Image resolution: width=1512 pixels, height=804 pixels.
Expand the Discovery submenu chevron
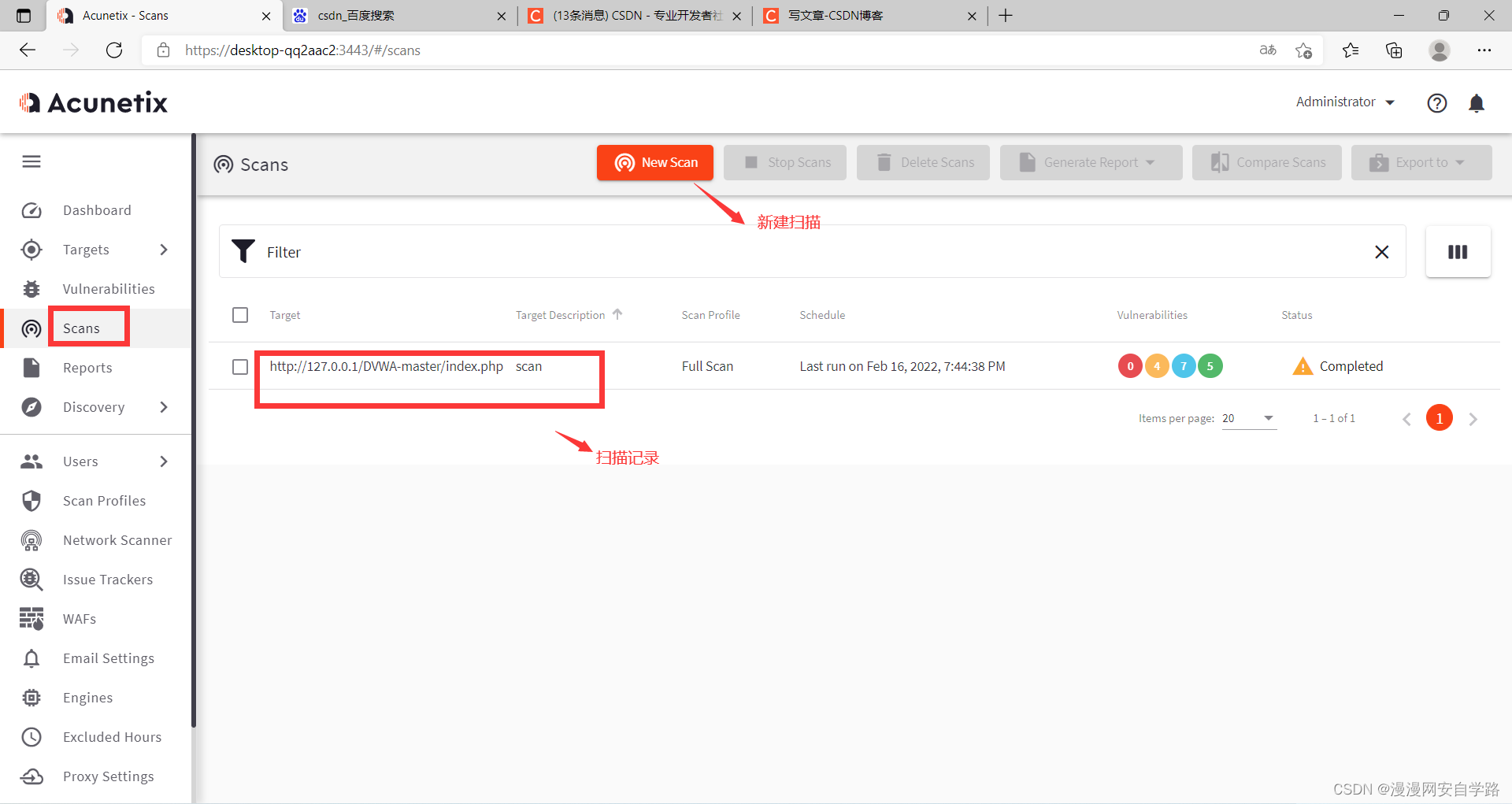coord(164,407)
